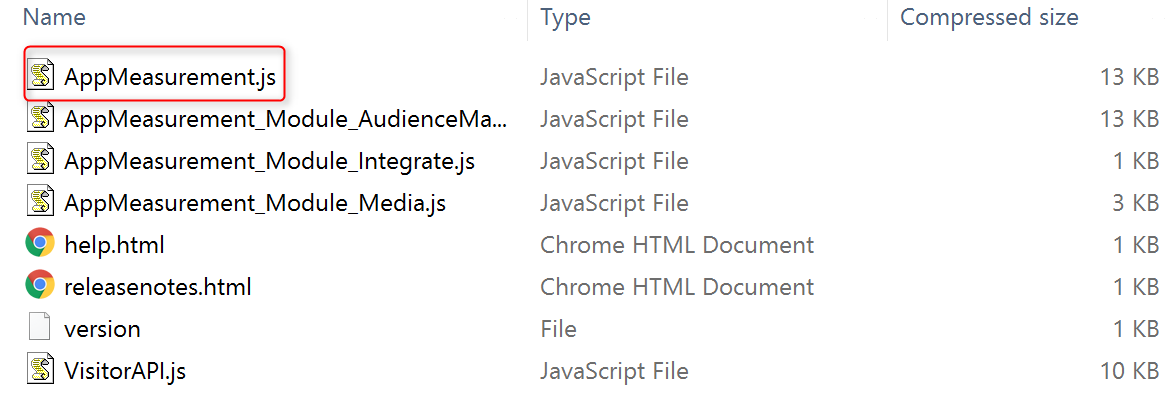Image resolution: width=1173 pixels, height=411 pixels.
Task: Click the Chrome icon beside help.html
Action: click(40, 244)
